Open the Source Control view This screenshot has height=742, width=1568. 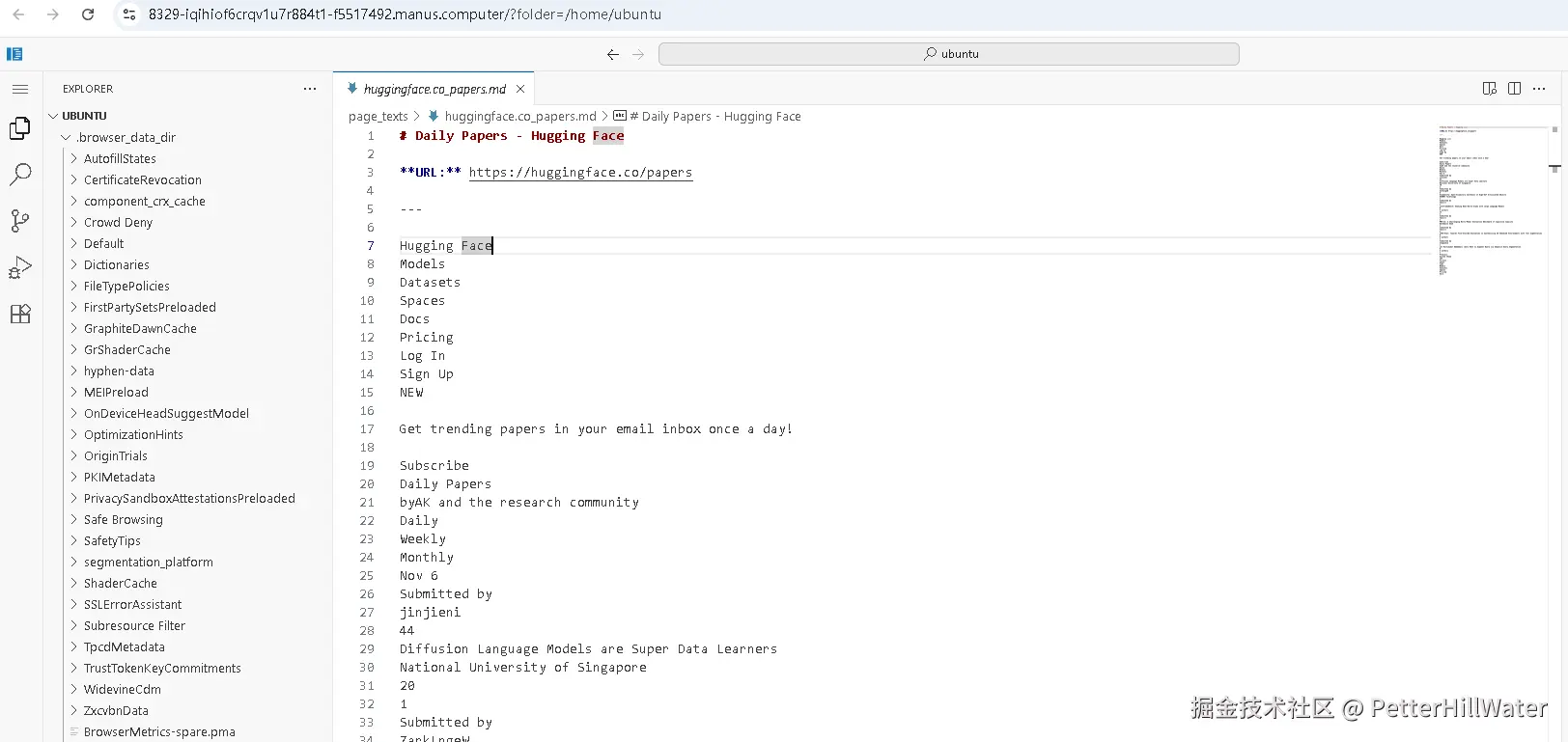pos(20,221)
